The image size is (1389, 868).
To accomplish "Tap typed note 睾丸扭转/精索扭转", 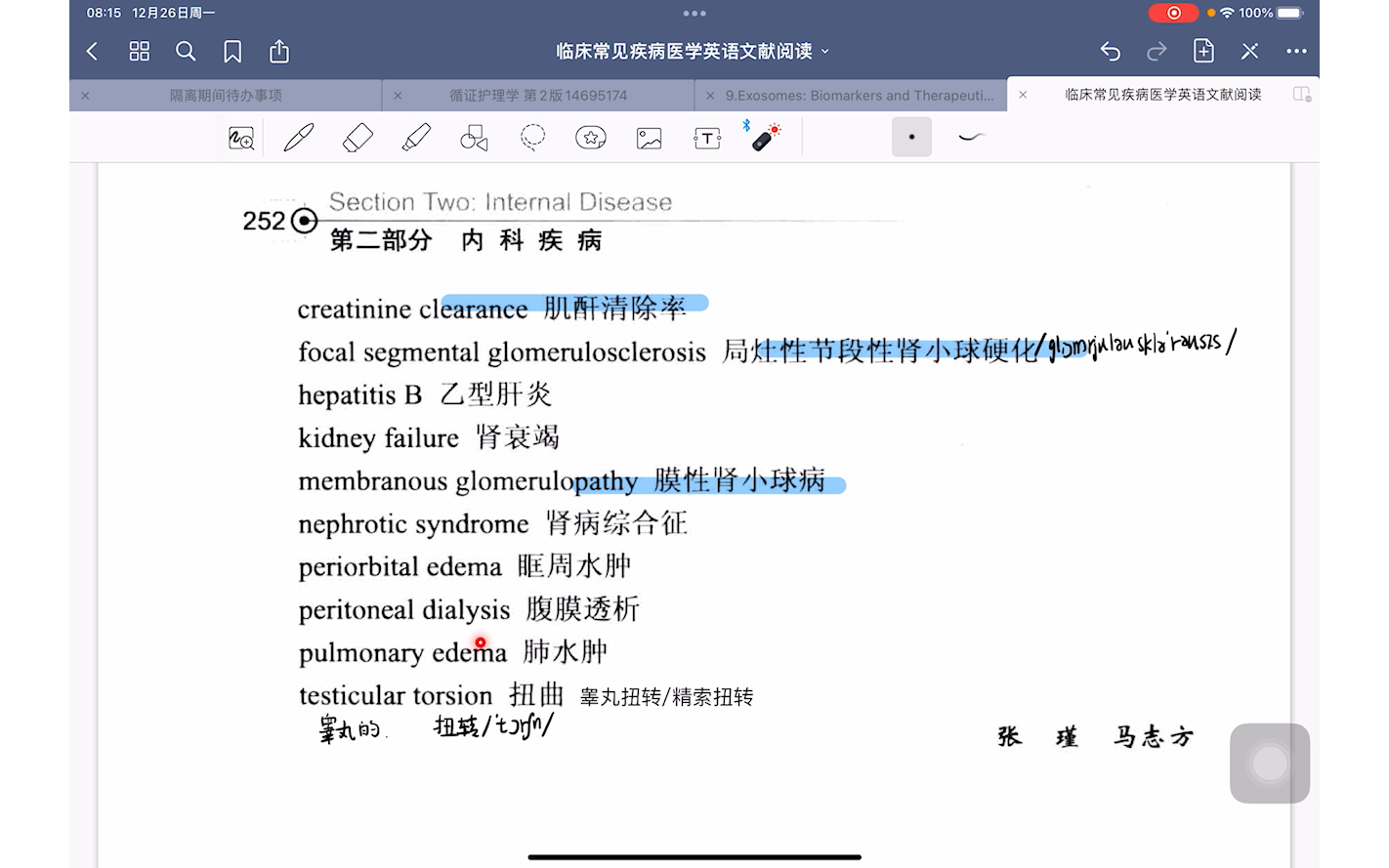I will coord(666,697).
